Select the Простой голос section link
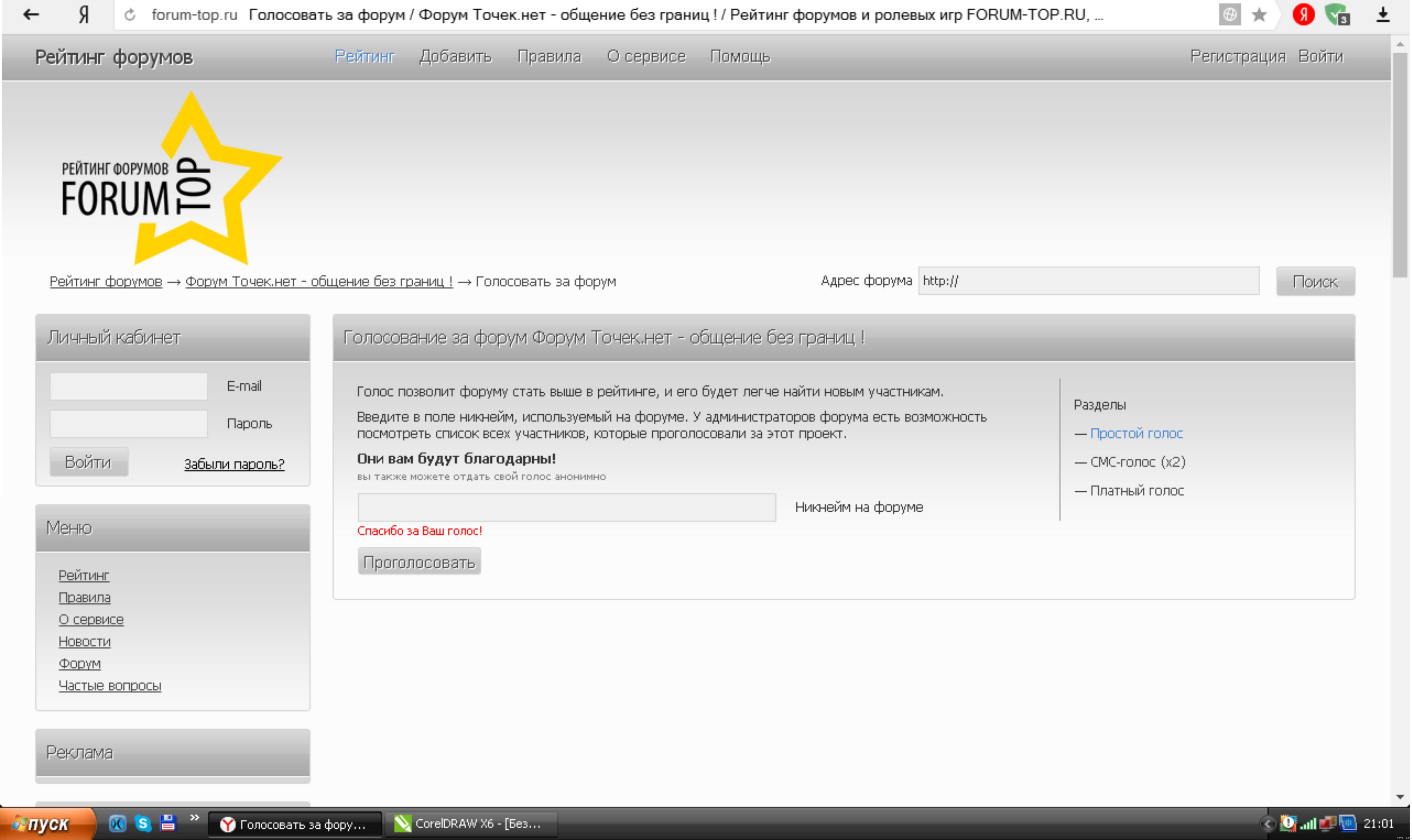Viewport: 1412px width, 840px height. 1136,434
